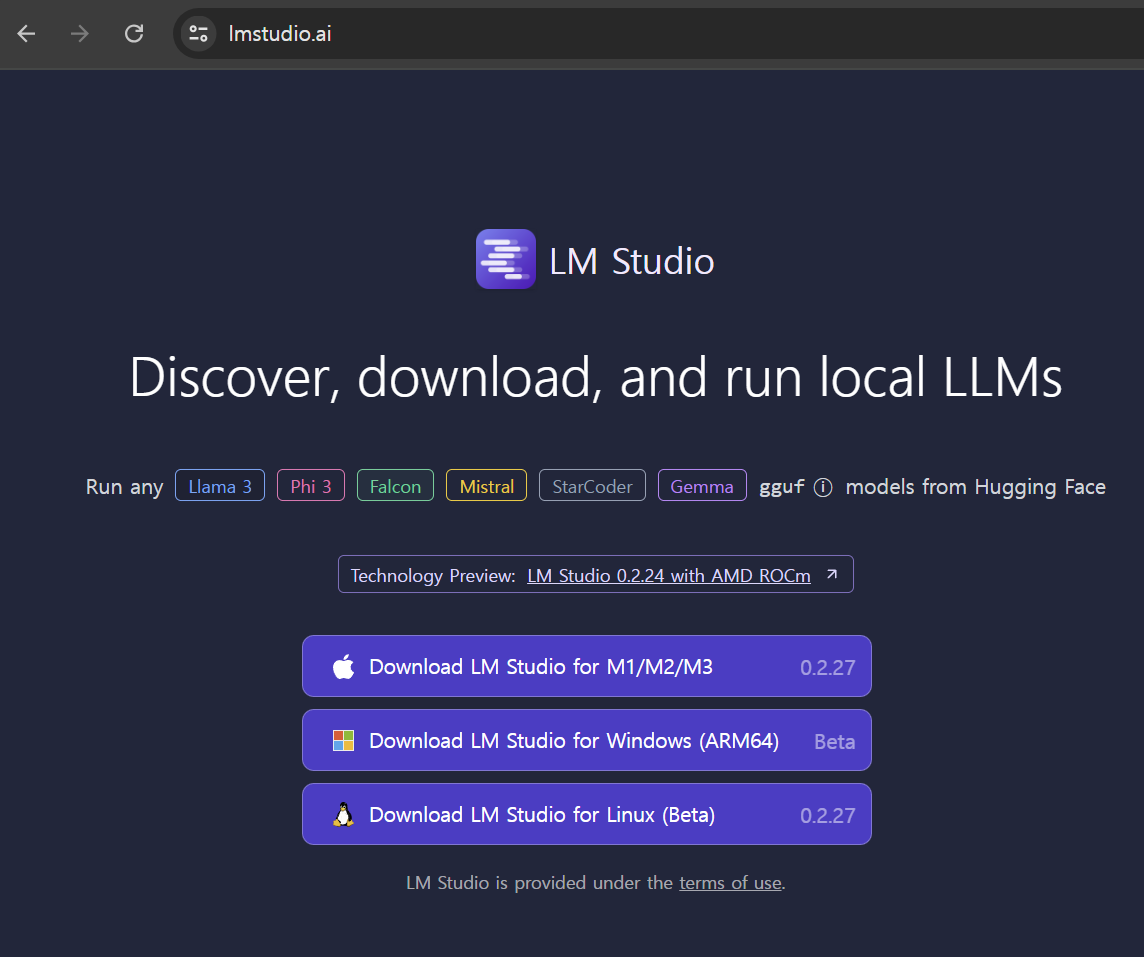Click the Apple logo icon

pyautogui.click(x=344, y=666)
